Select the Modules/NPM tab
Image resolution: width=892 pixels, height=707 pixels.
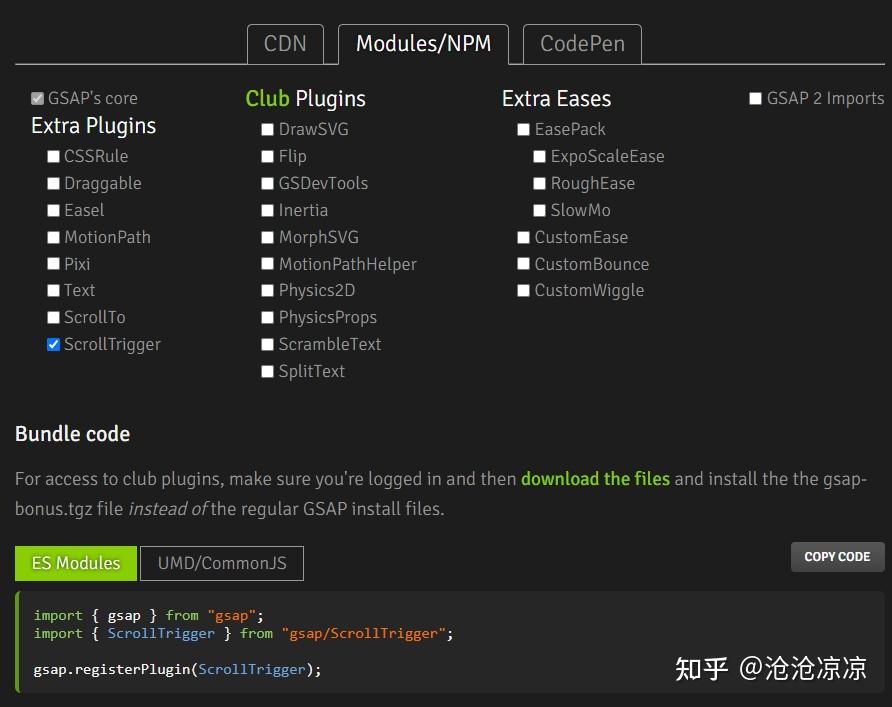coord(423,44)
